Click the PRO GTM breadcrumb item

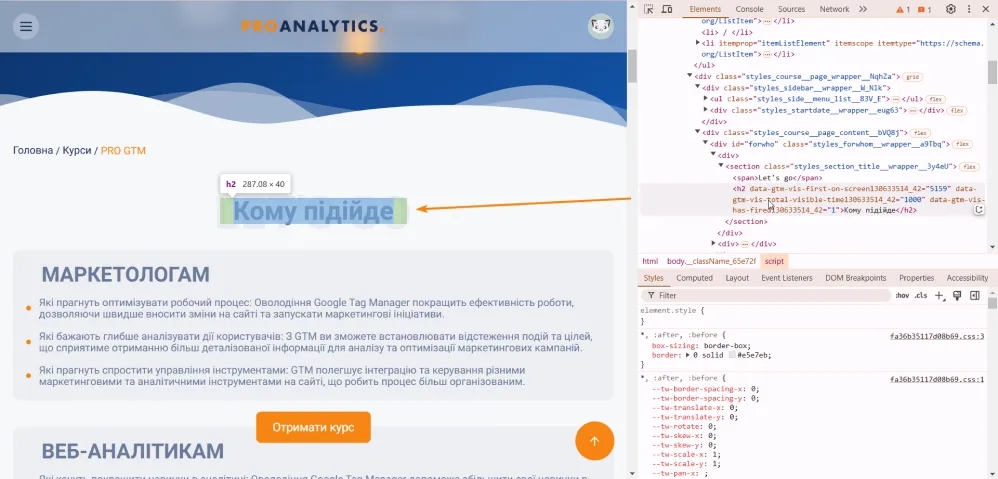tap(123, 151)
